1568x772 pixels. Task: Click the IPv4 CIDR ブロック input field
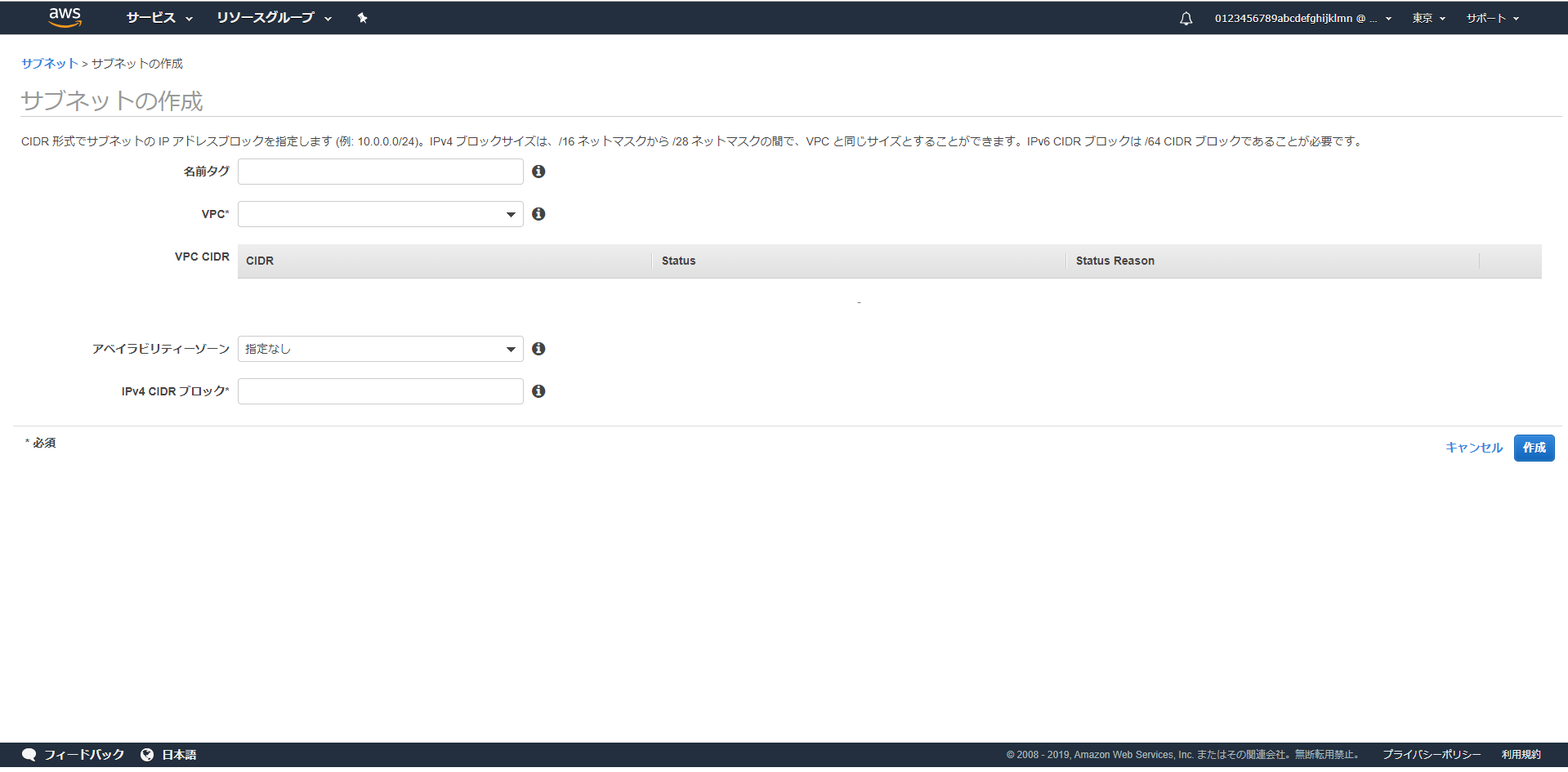(x=380, y=391)
